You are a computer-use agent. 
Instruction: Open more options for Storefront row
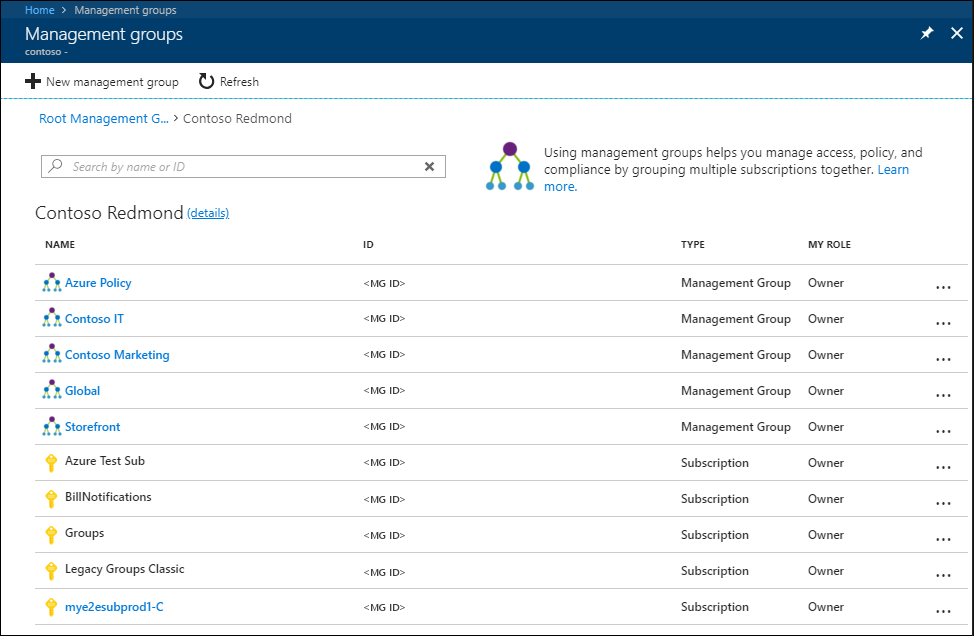point(943,431)
